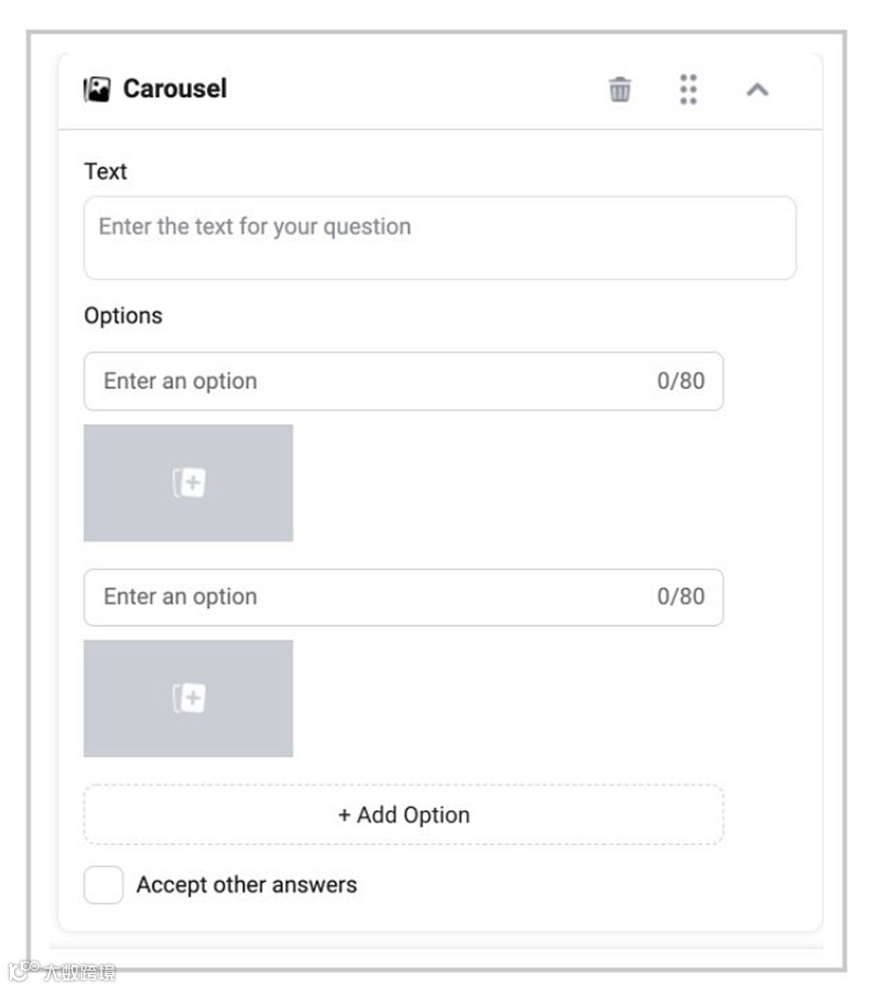Viewport: 884px width, 989px height.
Task: Focus the question text input field
Action: (x=440, y=238)
